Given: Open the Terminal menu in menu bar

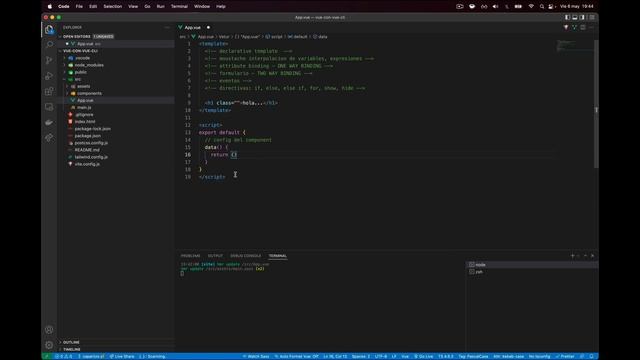Looking at the screenshot, I should coord(179,7).
